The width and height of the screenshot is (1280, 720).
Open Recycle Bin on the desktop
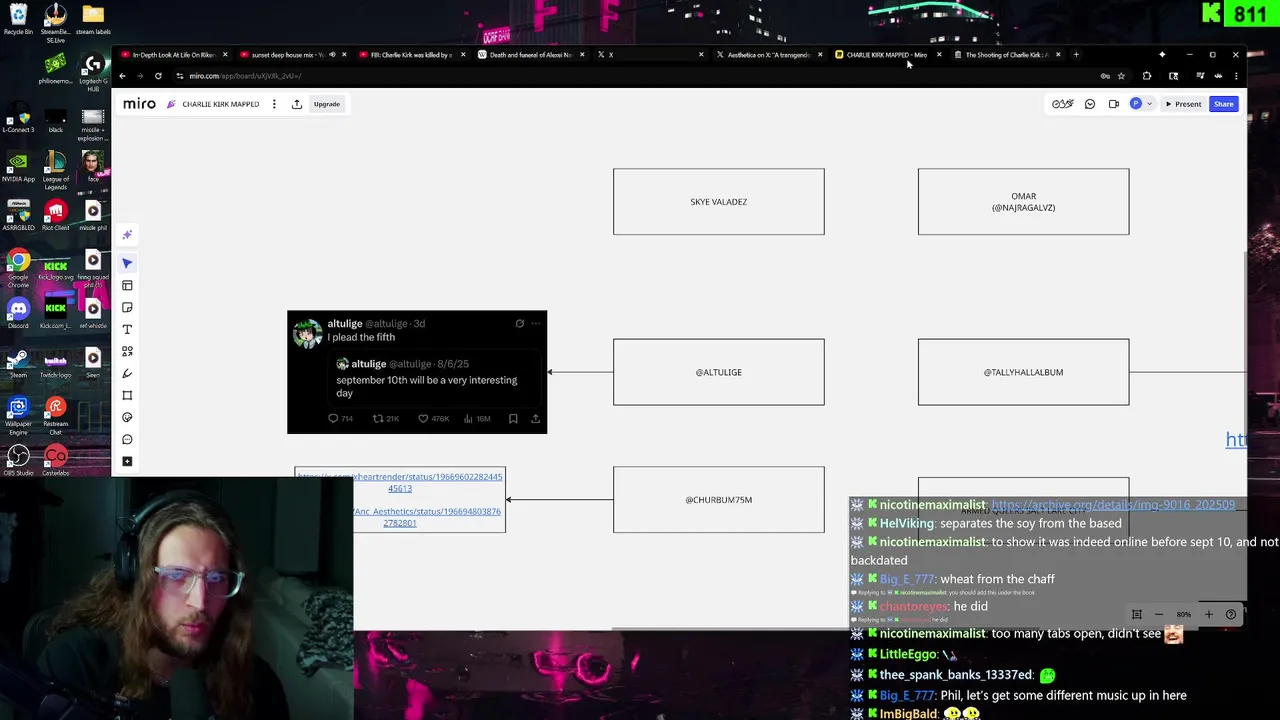point(18,19)
